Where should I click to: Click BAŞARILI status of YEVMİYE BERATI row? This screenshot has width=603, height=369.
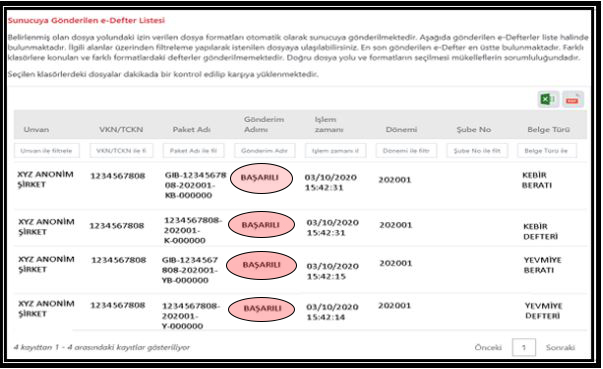coord(262,265)
